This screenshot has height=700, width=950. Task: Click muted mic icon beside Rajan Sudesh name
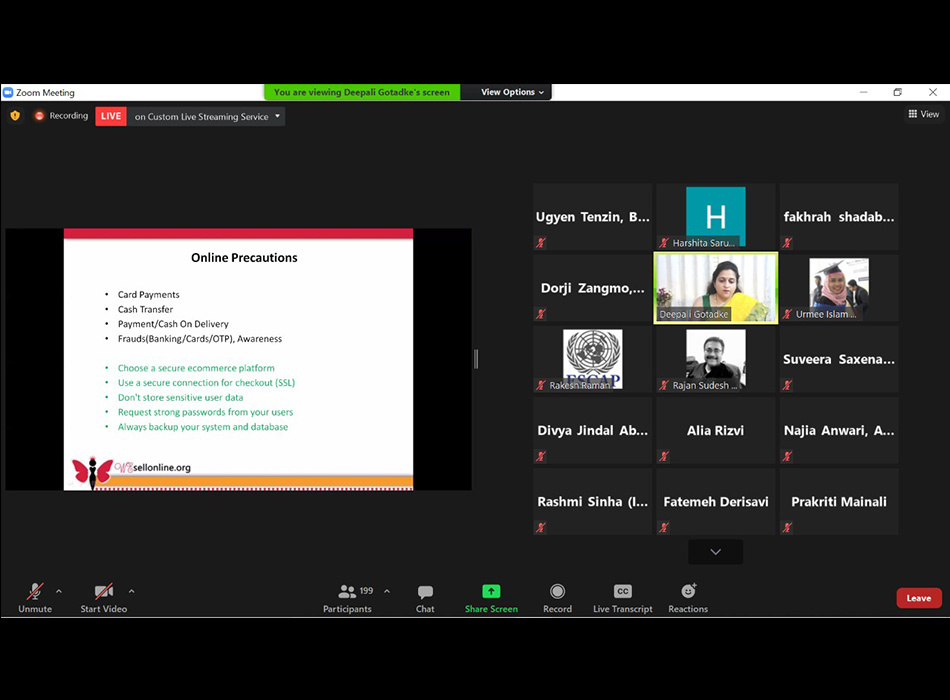click(664, 385)
